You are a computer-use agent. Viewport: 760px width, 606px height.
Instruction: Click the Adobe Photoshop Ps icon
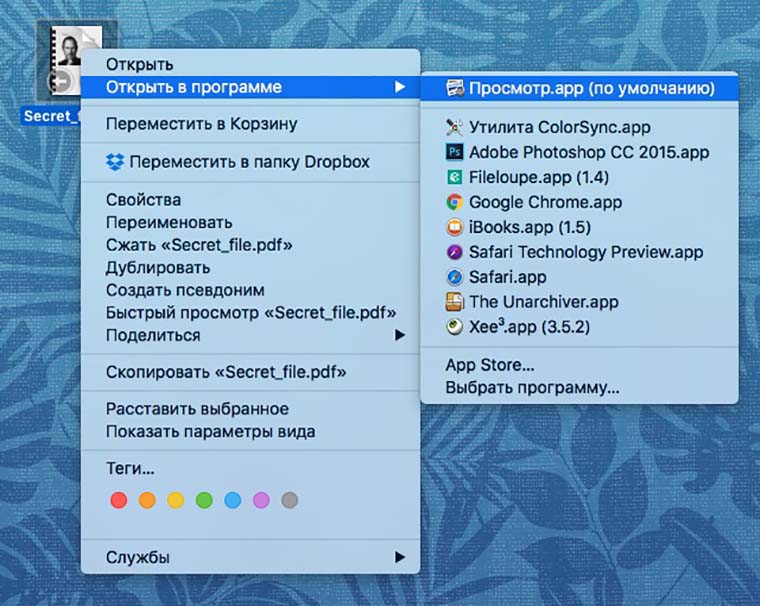click(455, 152)
